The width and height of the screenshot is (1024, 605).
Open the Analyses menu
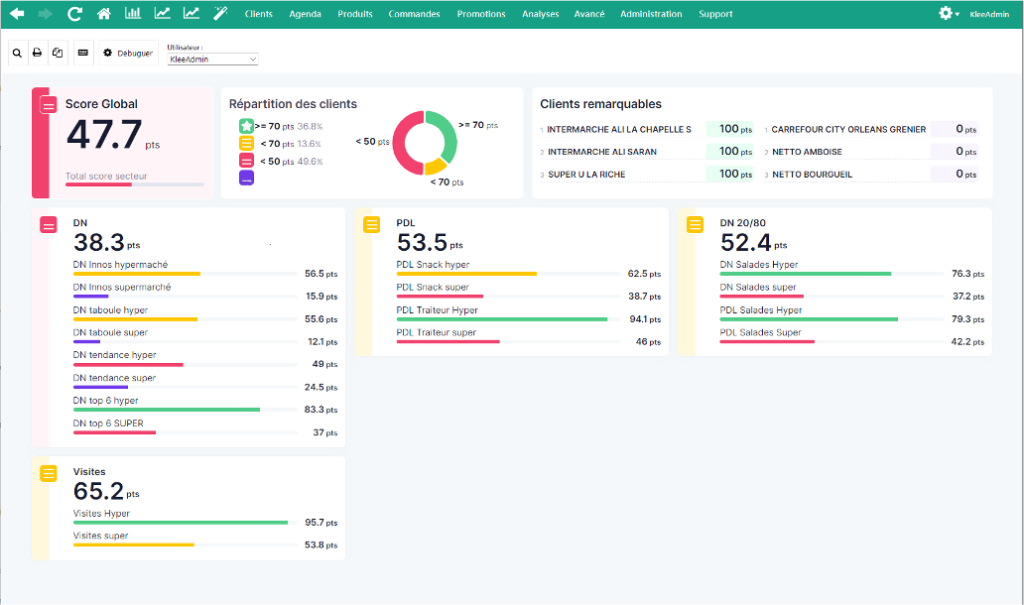(540, 14)
